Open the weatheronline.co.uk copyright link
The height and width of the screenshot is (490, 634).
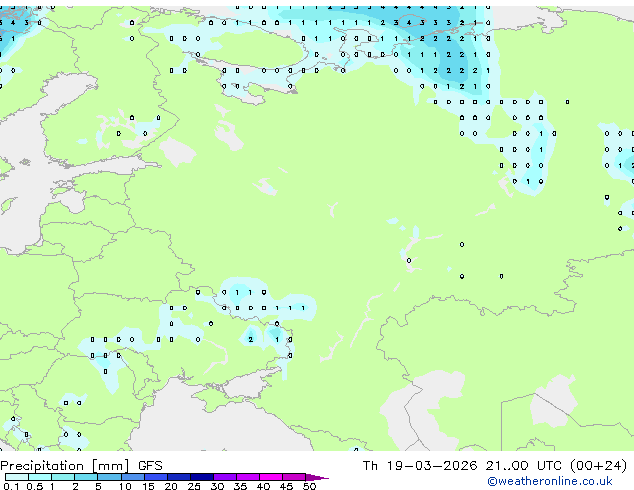[550, 481]
